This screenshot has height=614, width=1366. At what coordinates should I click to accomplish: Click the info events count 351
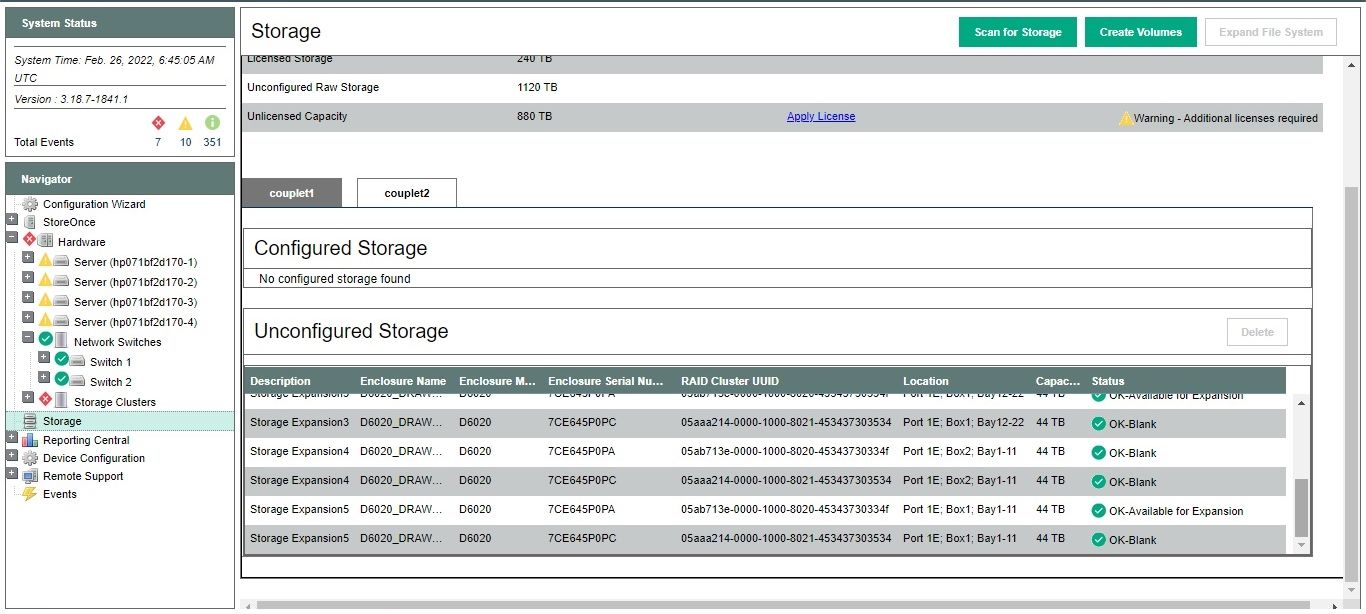[x=212, y=142]
